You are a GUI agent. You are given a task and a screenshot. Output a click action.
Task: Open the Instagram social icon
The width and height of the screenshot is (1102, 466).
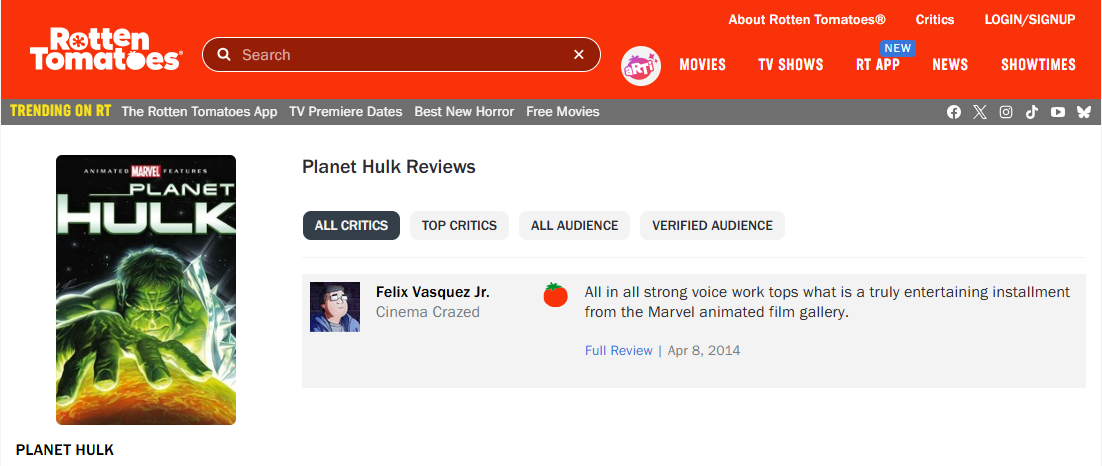(x=1006, y=112)
